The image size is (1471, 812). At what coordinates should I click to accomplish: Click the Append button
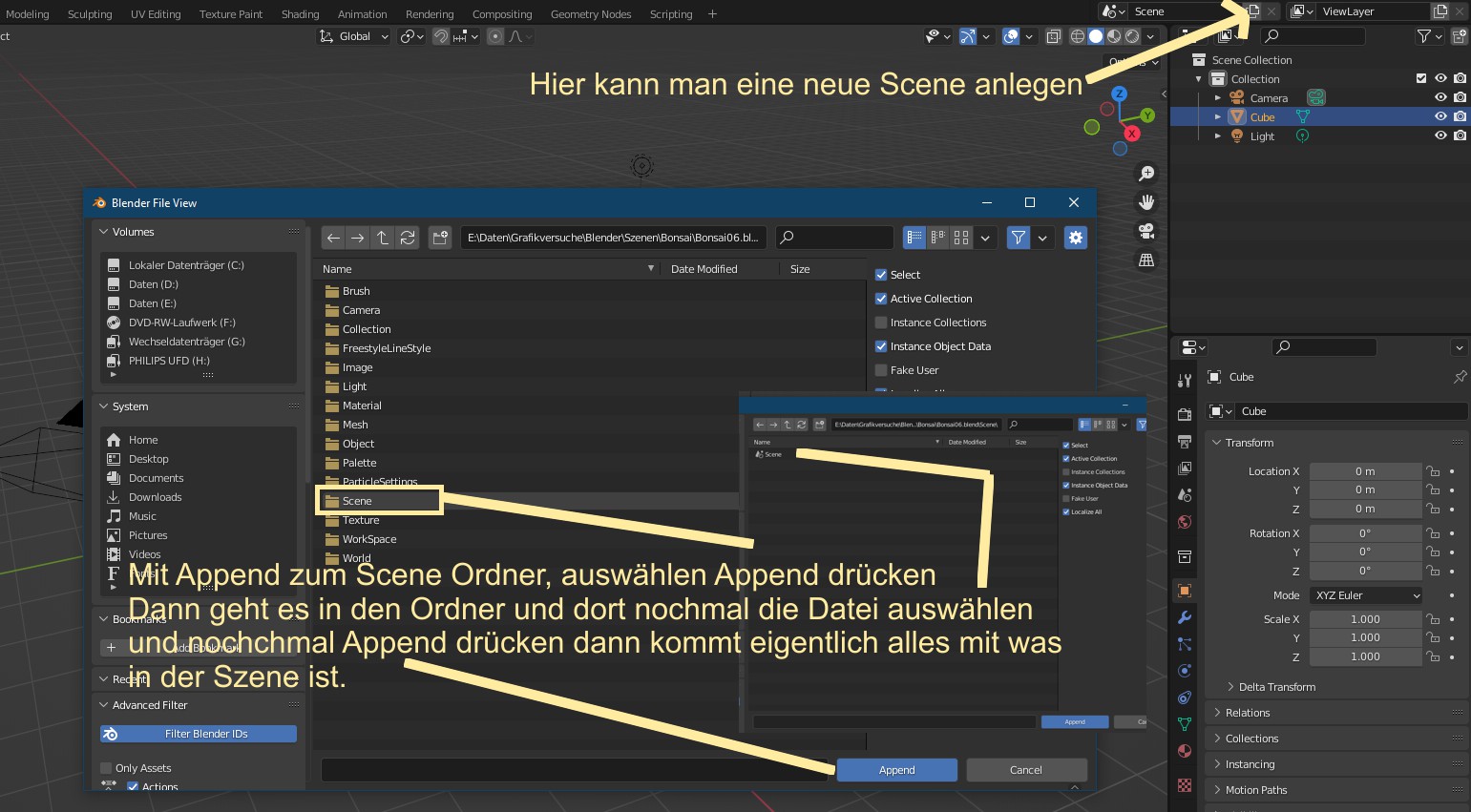click(896, 770)
